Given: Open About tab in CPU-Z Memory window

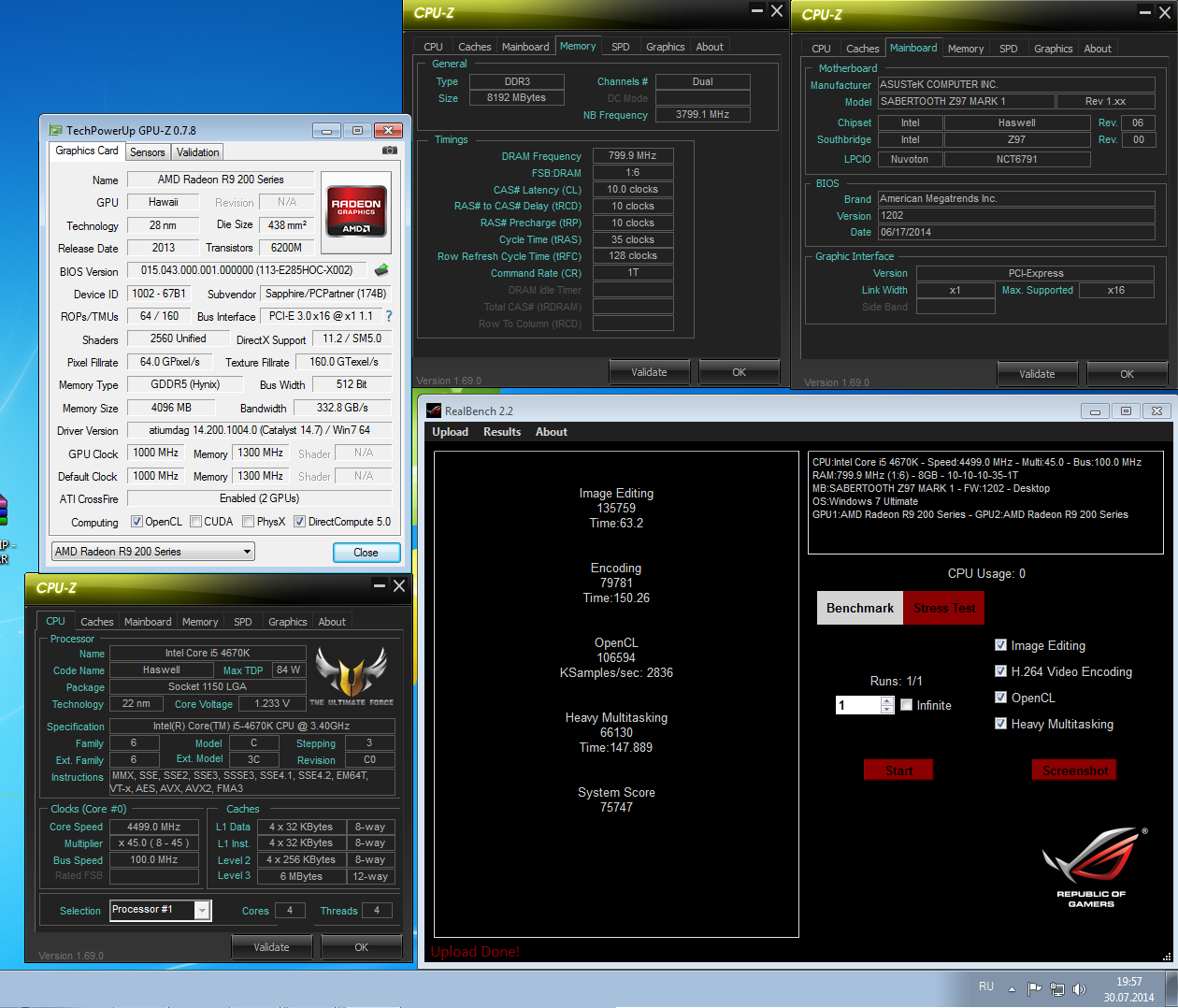Looking at the screenshot, I should 710,47.
